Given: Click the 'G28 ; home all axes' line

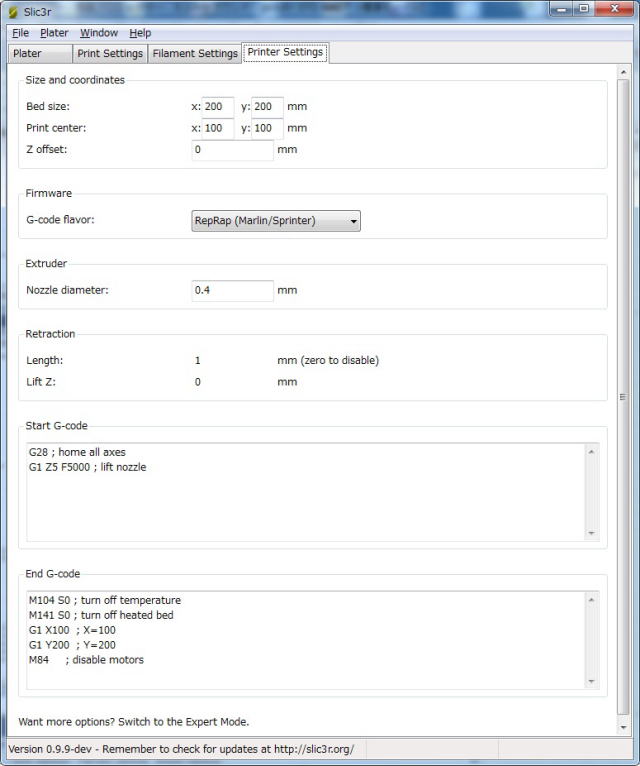Looking at the screenshot, I should tap(77, 452).
